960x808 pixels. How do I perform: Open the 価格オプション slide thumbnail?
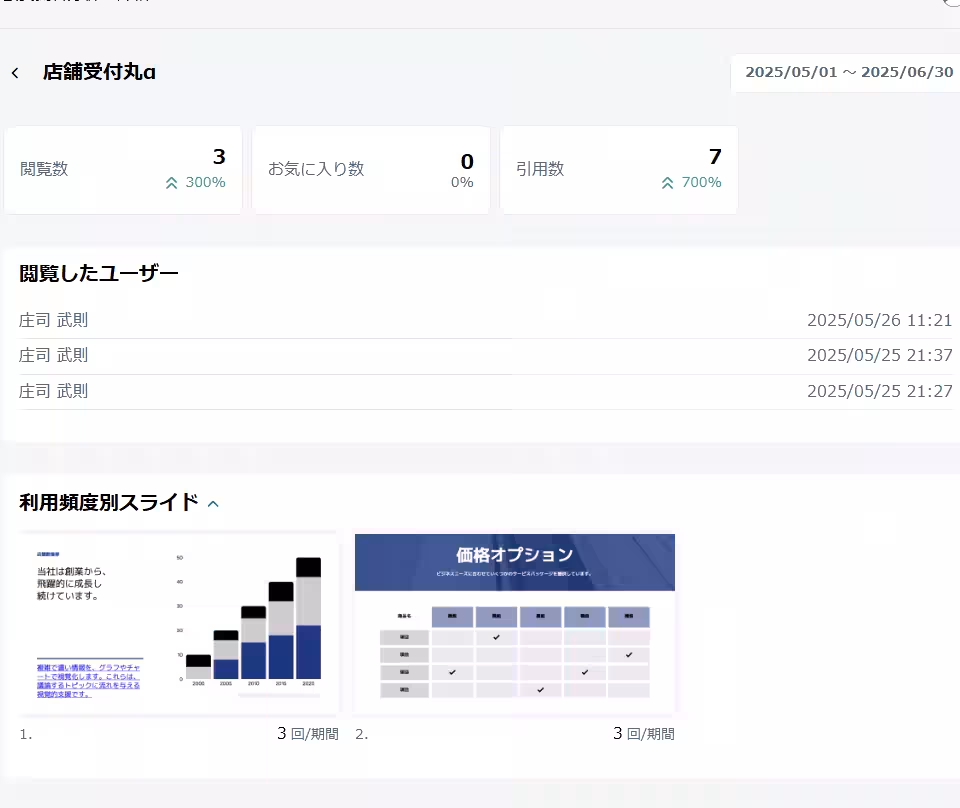click(x=515, y=621)
